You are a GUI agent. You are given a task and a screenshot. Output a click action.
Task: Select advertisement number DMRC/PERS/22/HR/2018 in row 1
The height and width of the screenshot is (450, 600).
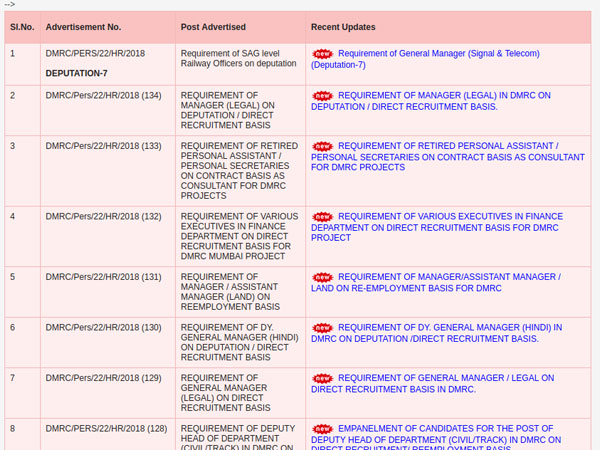pyautogui.click(x=95, y=54)
